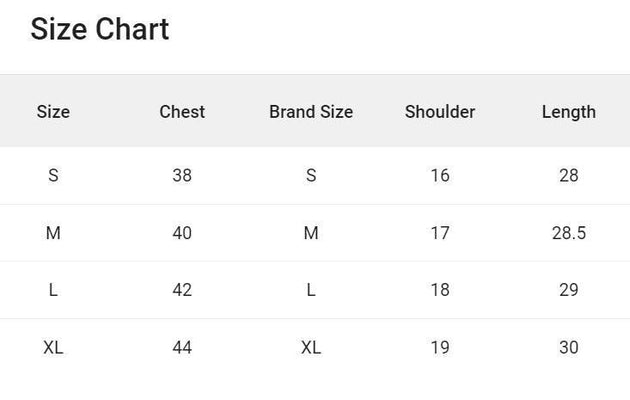The width and height of the screenshot is (630, 400).
Task: Click chest value 42 in the L row
Action: (182, 290)
